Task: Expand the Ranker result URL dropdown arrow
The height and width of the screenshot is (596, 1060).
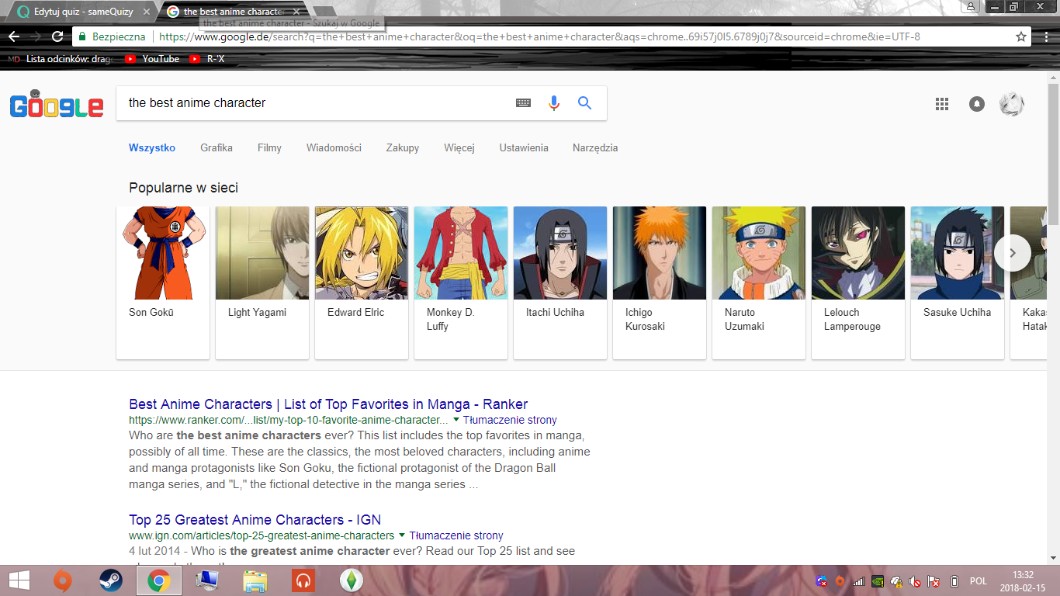Action: (x=456, y=420)
